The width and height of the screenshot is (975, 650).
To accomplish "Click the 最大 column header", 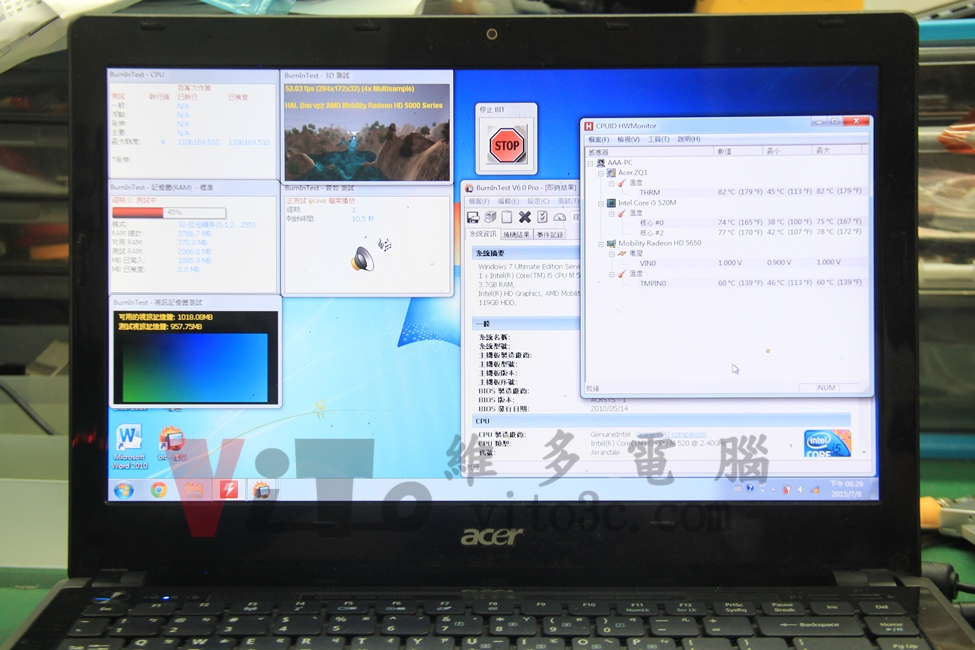I will pos(837,150).
